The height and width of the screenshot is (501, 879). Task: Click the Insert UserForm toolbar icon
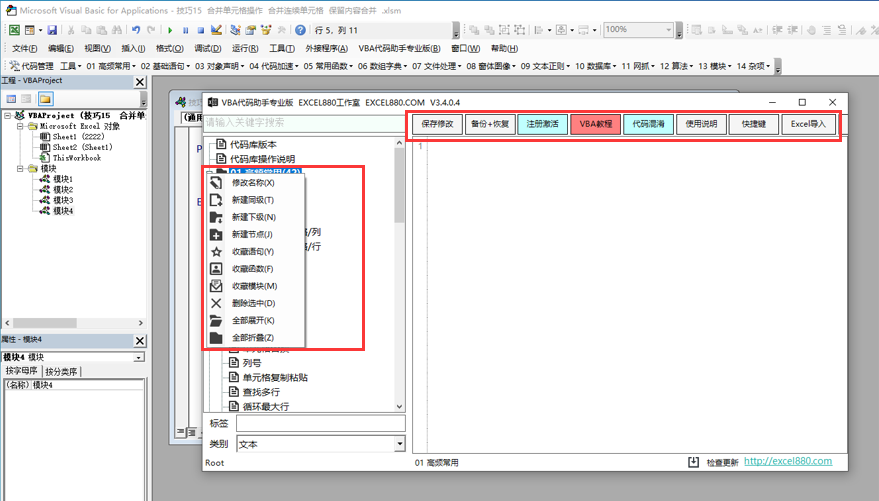coord(30,30)
